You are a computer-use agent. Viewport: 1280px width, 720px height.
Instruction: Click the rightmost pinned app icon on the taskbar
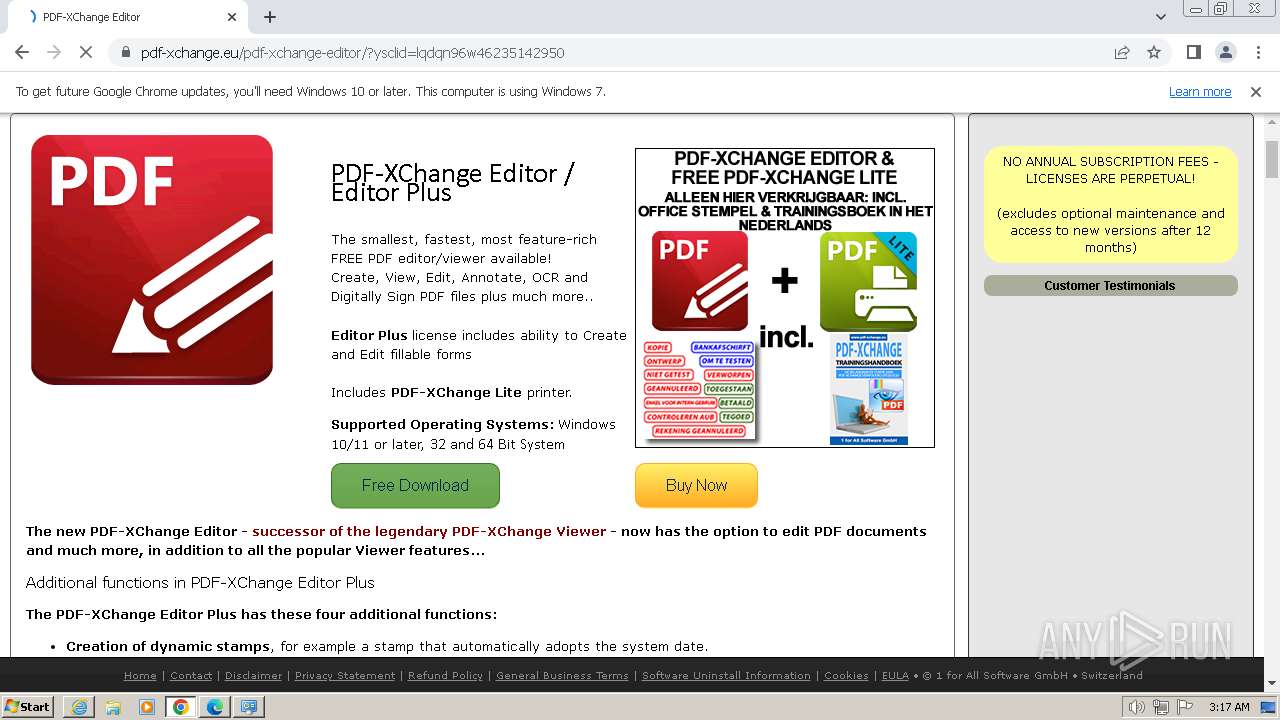click(x=249, y=707)
